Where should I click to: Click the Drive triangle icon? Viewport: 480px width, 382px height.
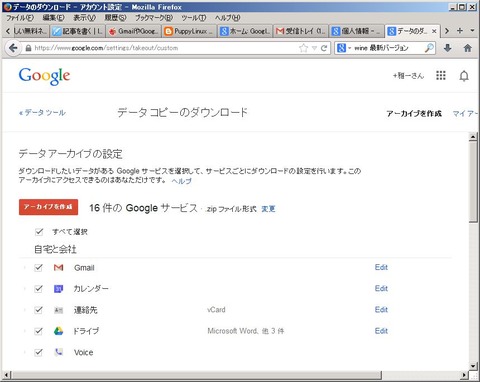point(58,331)
